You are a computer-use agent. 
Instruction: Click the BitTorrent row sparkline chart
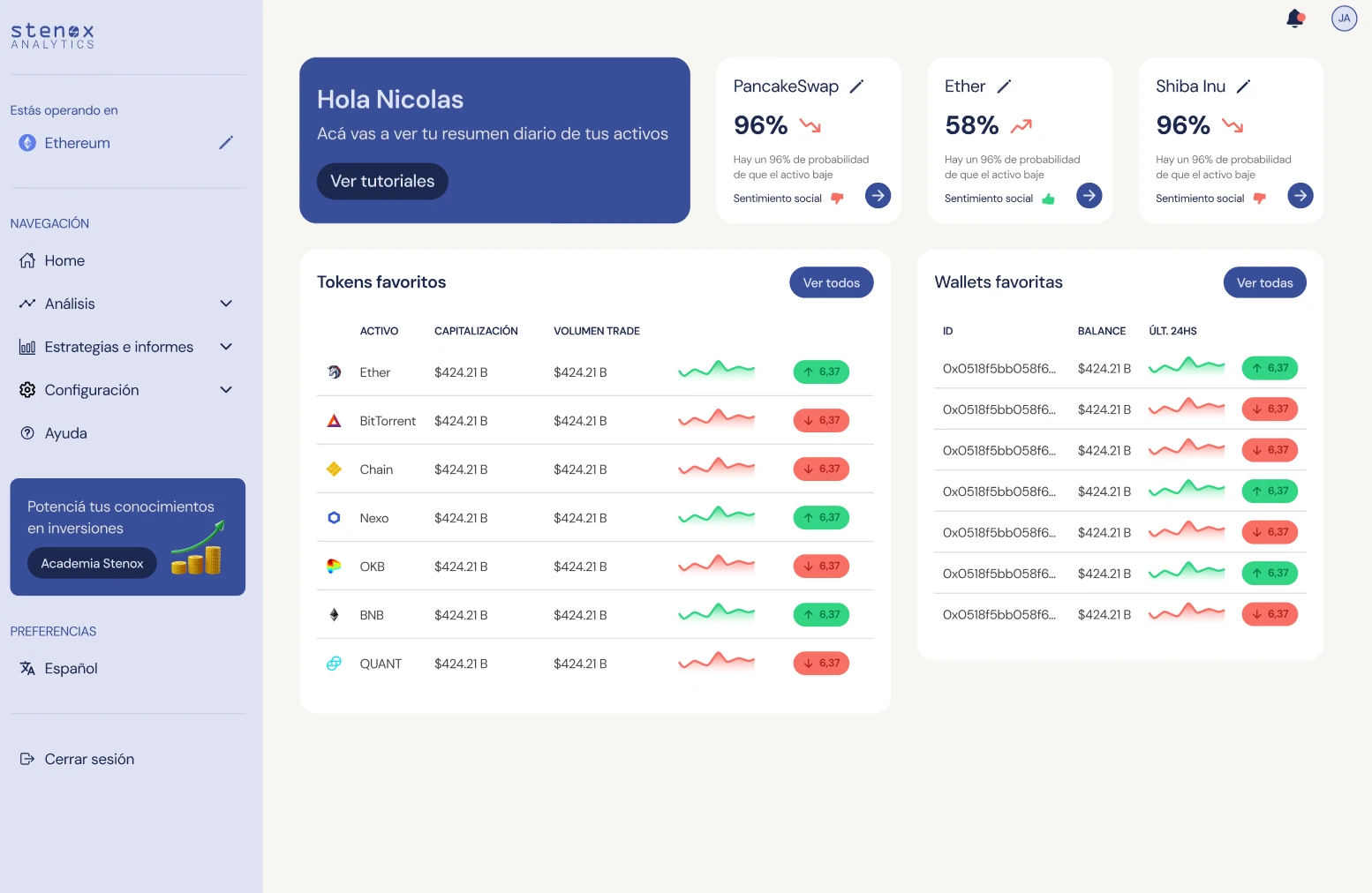[x=717, y=418]
